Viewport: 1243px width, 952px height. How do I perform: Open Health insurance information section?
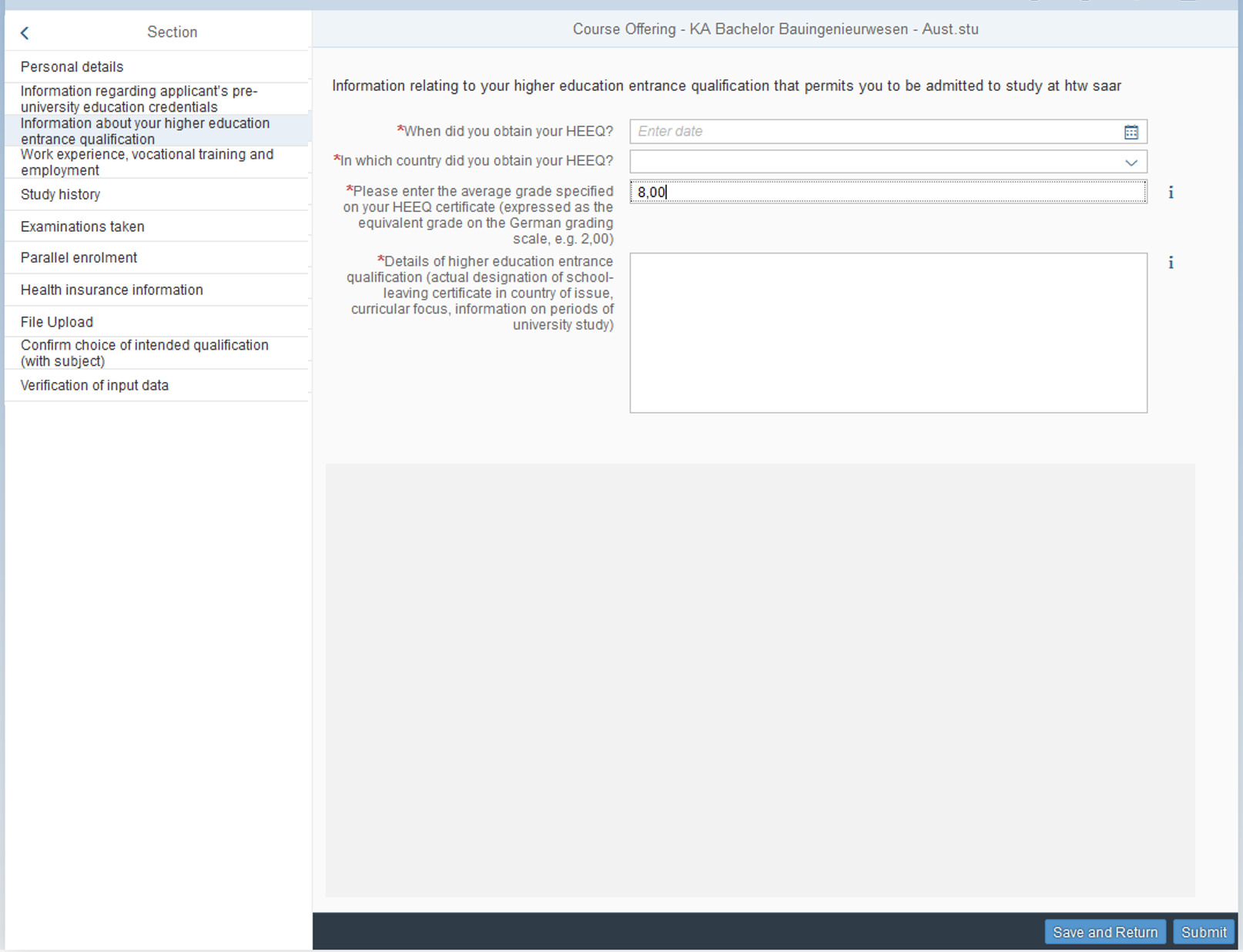tap(112, 290)
